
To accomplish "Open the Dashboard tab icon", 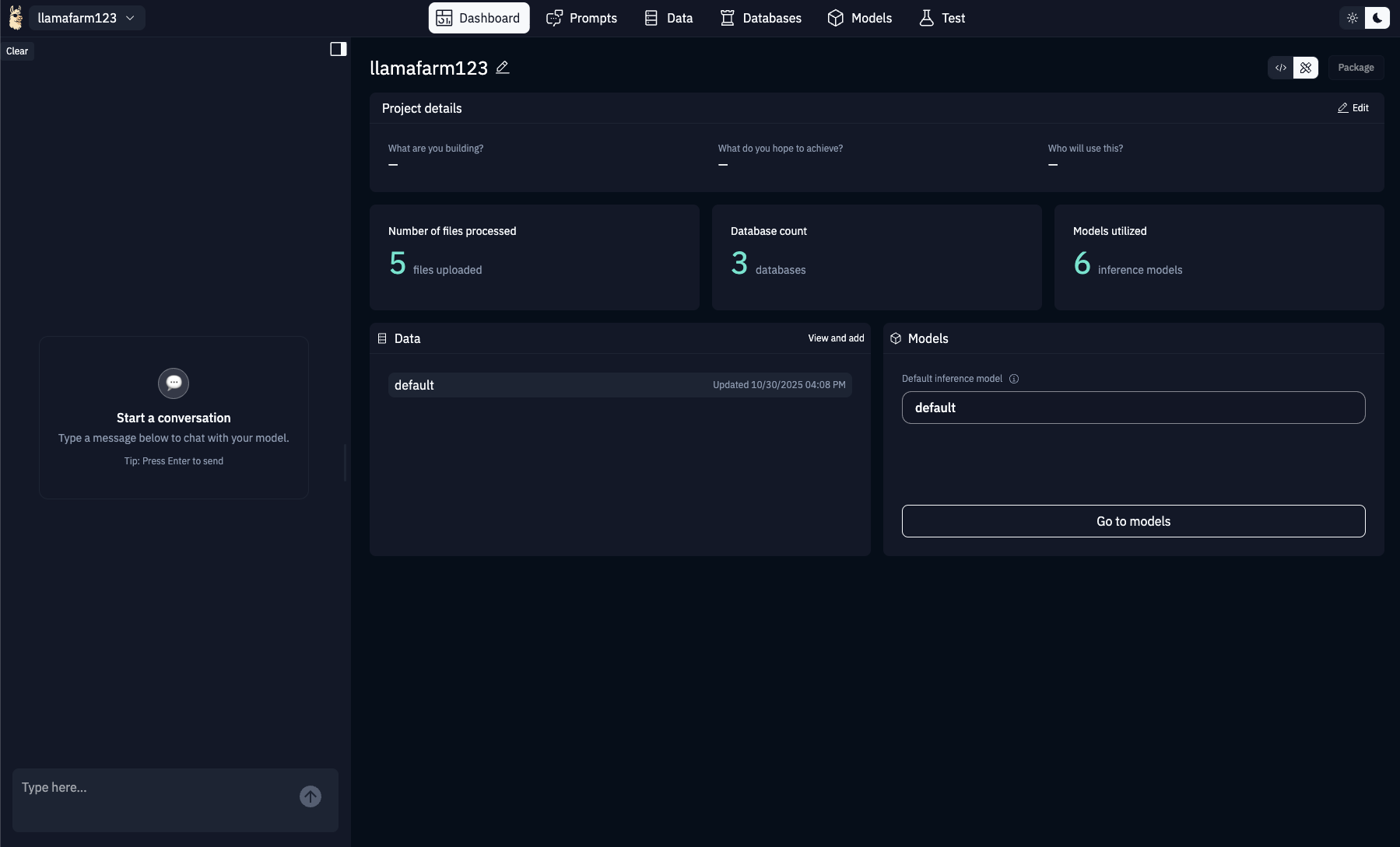I will [x=444, y=17].
